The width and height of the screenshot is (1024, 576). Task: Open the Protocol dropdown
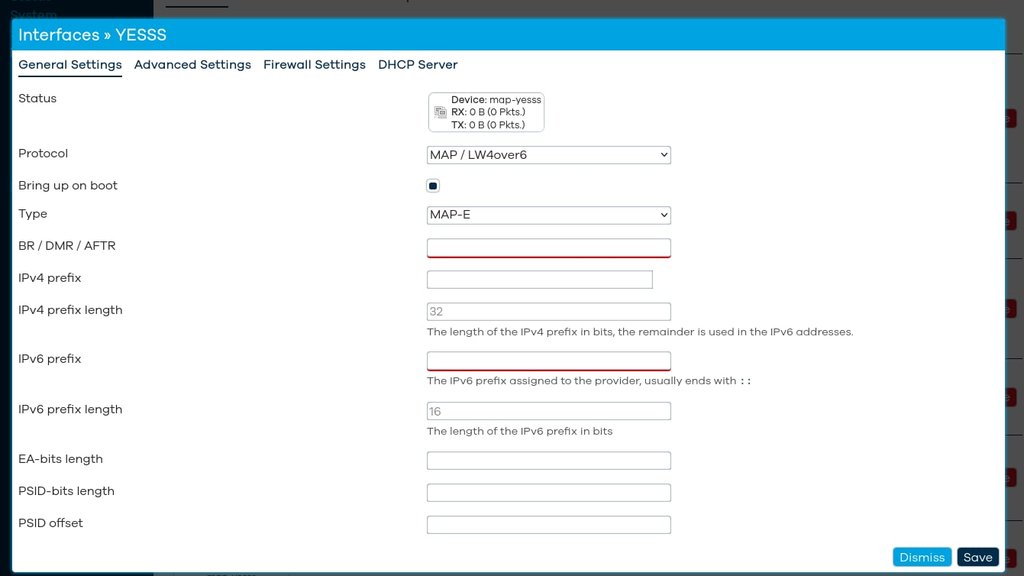click(548, 155)
